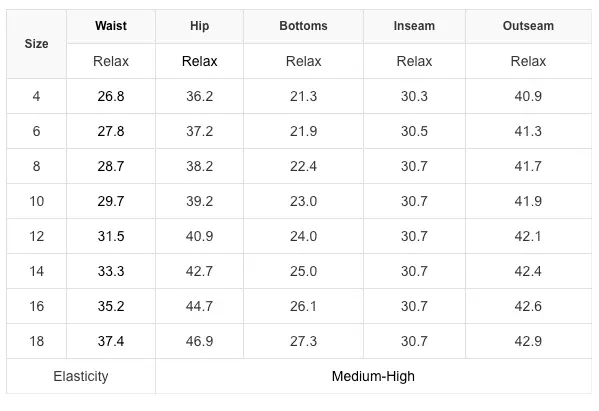Select the Hip column header

[x=199, y=26]
